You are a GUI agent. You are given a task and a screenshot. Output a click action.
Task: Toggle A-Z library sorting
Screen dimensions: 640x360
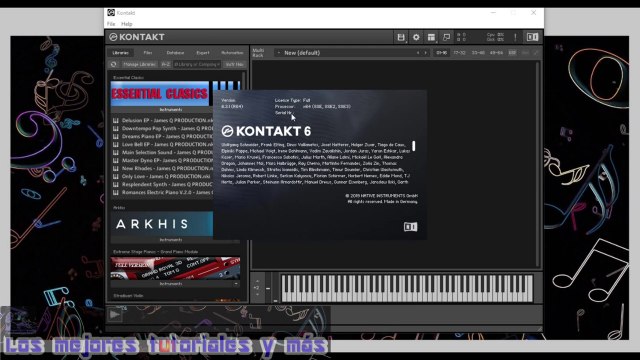coord(165,64)
